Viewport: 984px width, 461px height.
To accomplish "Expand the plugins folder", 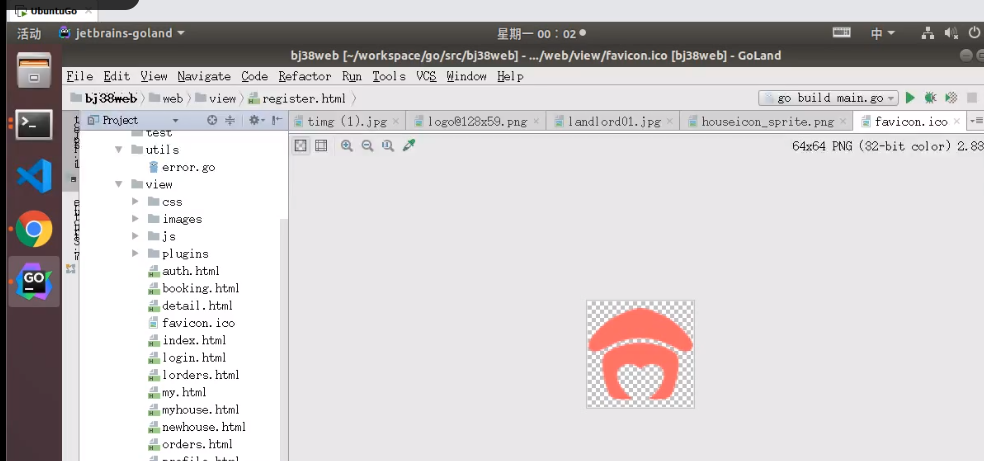I will [x=135, y=253].
